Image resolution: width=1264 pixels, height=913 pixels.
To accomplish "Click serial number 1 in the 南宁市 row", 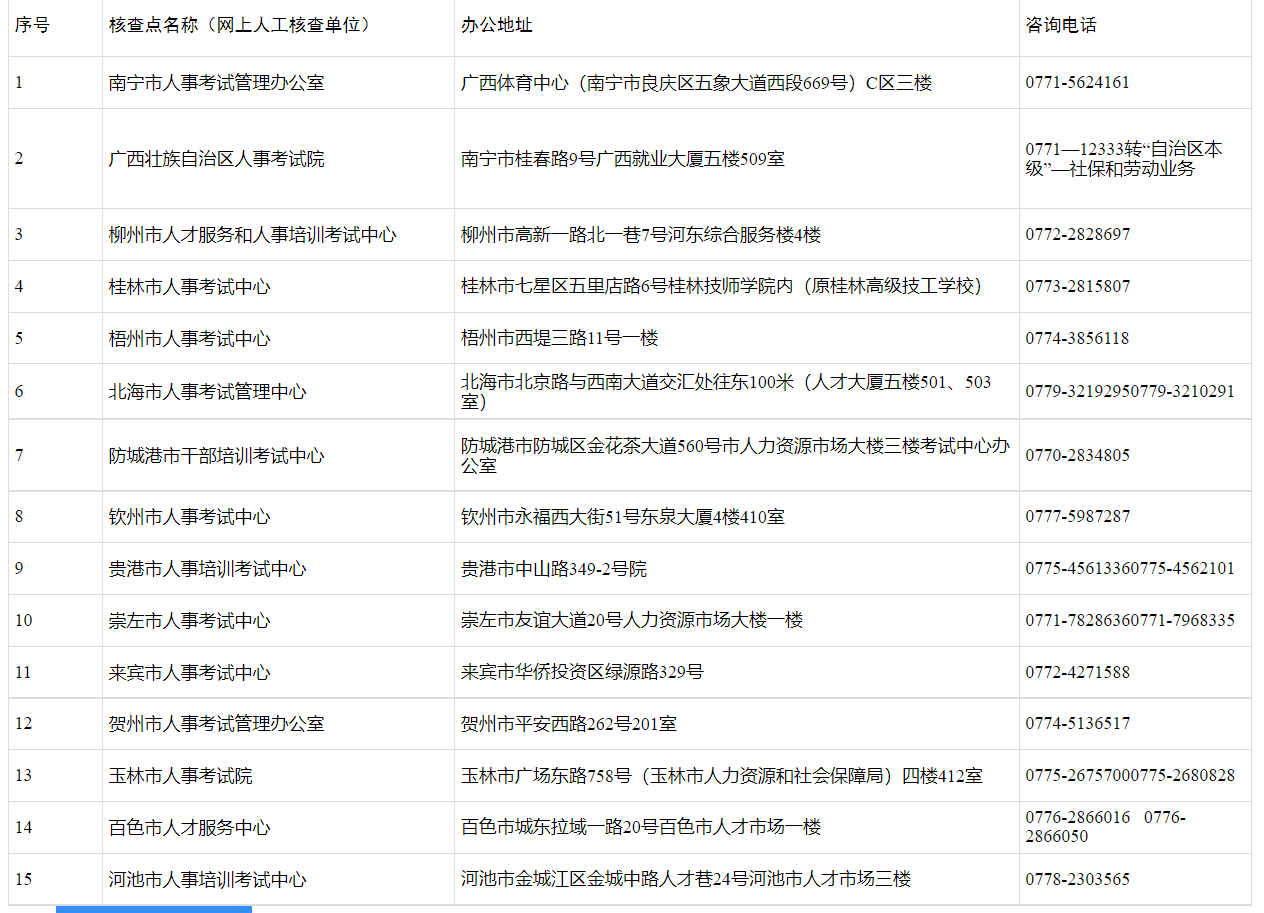I will pos(19,83).
